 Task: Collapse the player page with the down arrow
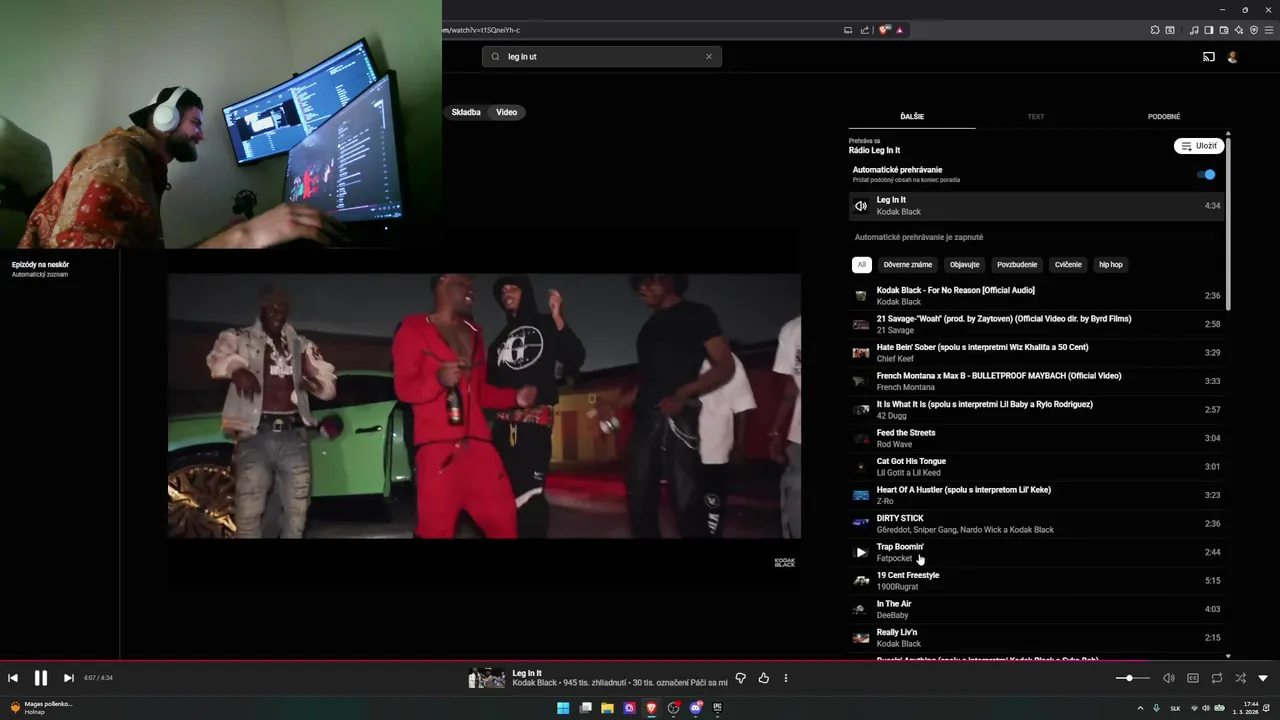1263,678
